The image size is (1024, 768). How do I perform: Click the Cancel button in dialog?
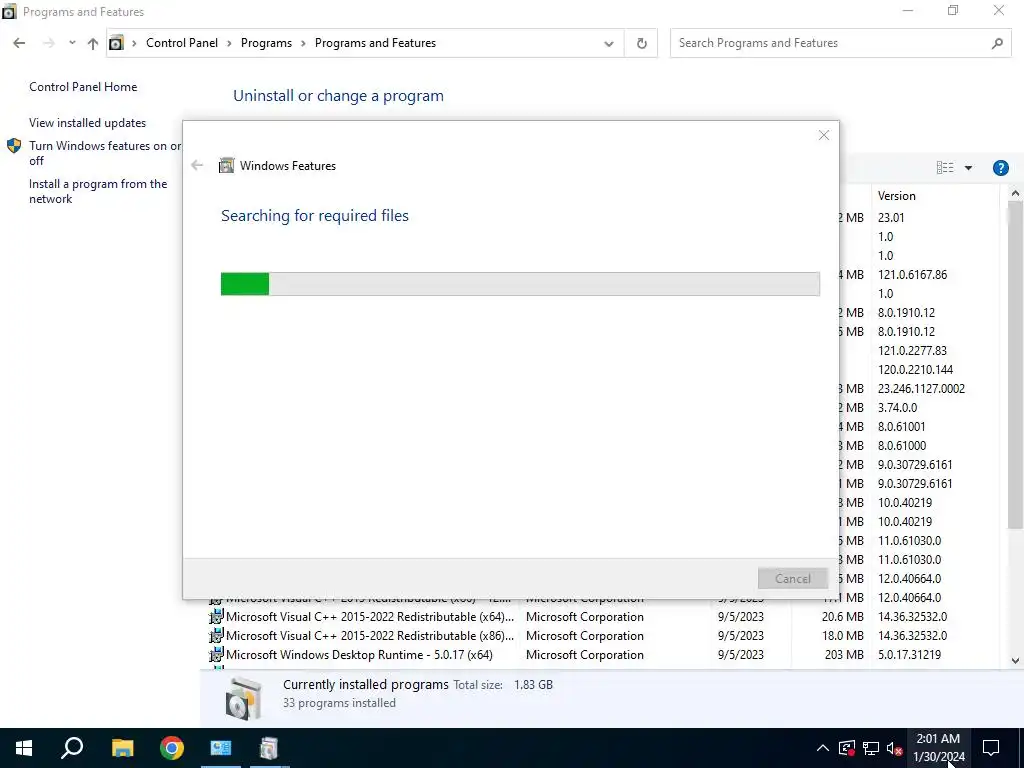792,579
